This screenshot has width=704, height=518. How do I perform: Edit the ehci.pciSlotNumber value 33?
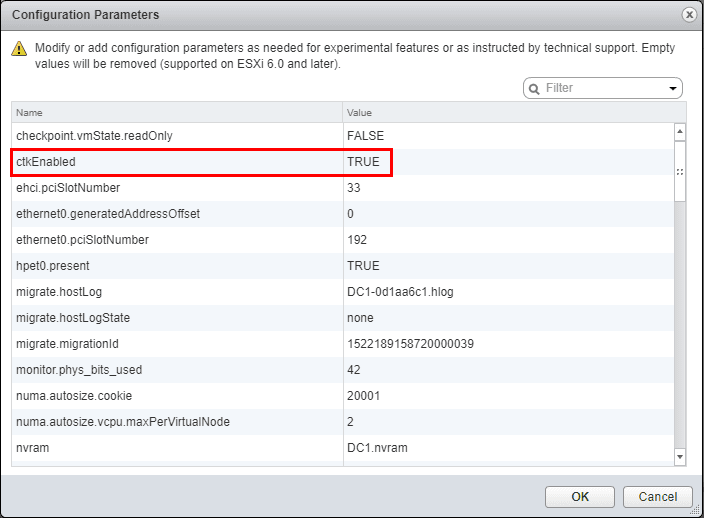click(354, 187)
